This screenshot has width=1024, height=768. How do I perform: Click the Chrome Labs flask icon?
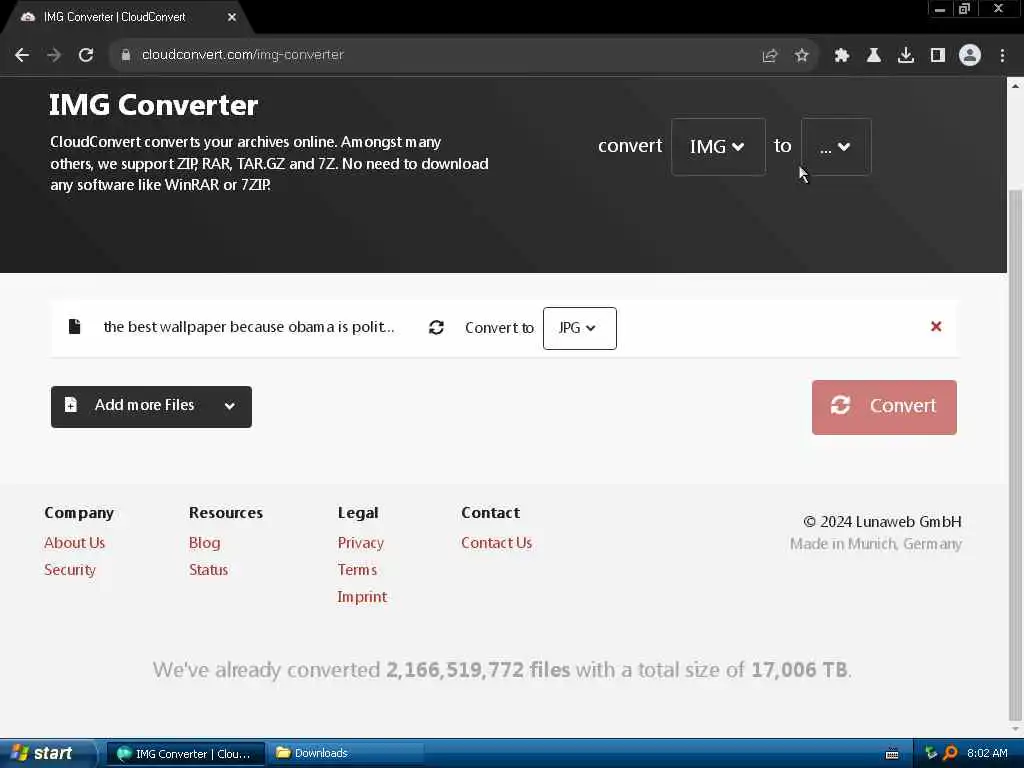click(x=873, y=56)
